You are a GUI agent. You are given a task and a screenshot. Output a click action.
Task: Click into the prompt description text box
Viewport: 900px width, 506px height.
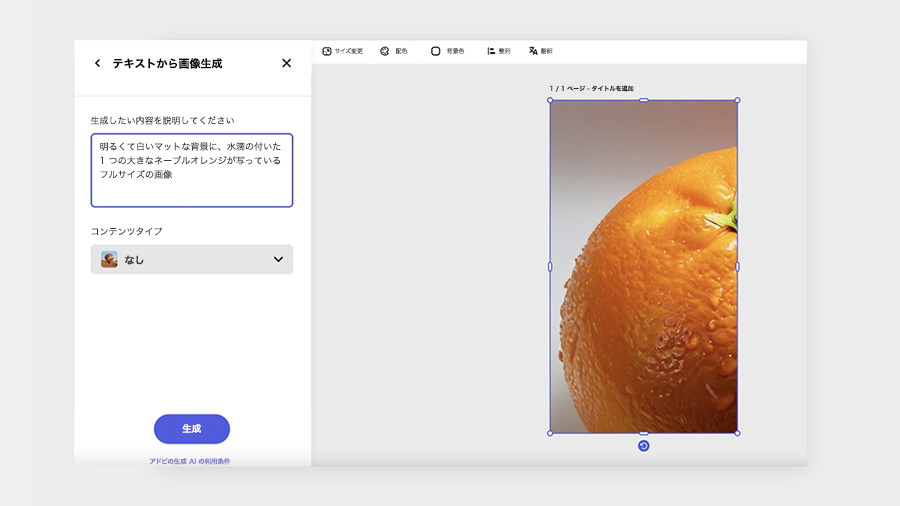click(x=192, y=170)
